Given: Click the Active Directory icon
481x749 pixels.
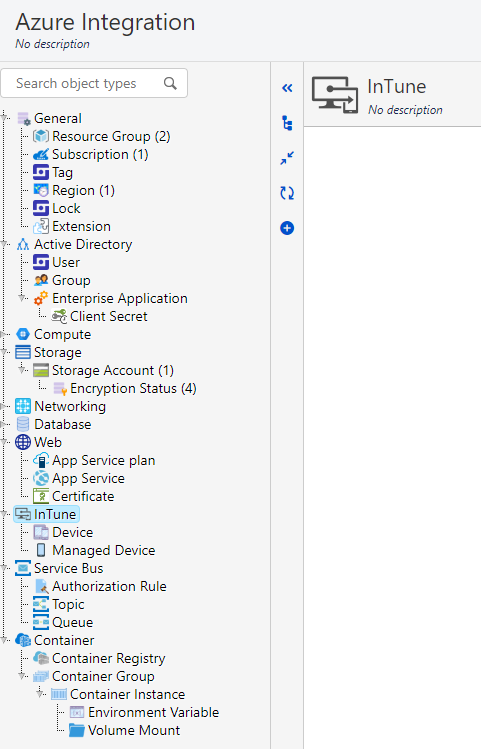Looking at the screenshot, I should coord(23,244).
